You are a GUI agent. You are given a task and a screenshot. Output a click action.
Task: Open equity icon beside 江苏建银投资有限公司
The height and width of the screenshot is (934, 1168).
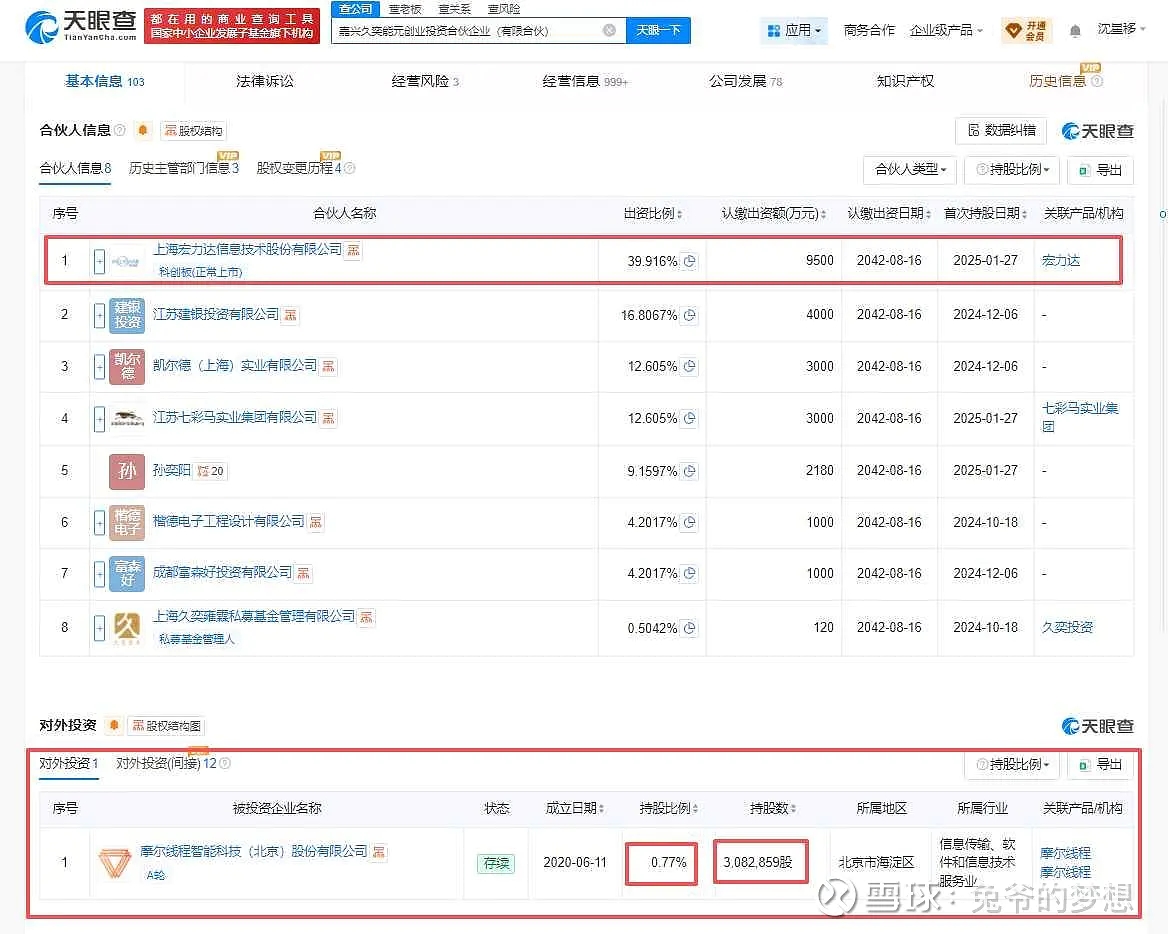tap(291, 316)
